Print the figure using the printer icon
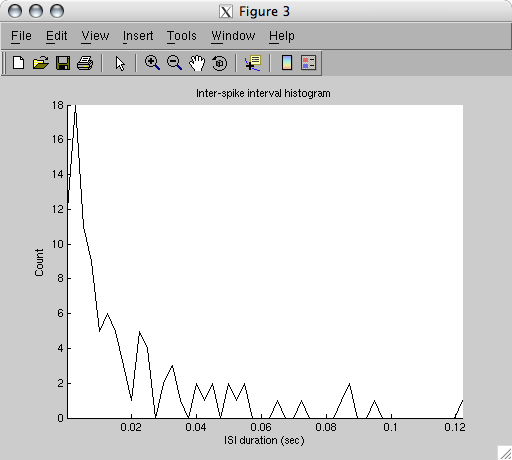 click(85, 63)
